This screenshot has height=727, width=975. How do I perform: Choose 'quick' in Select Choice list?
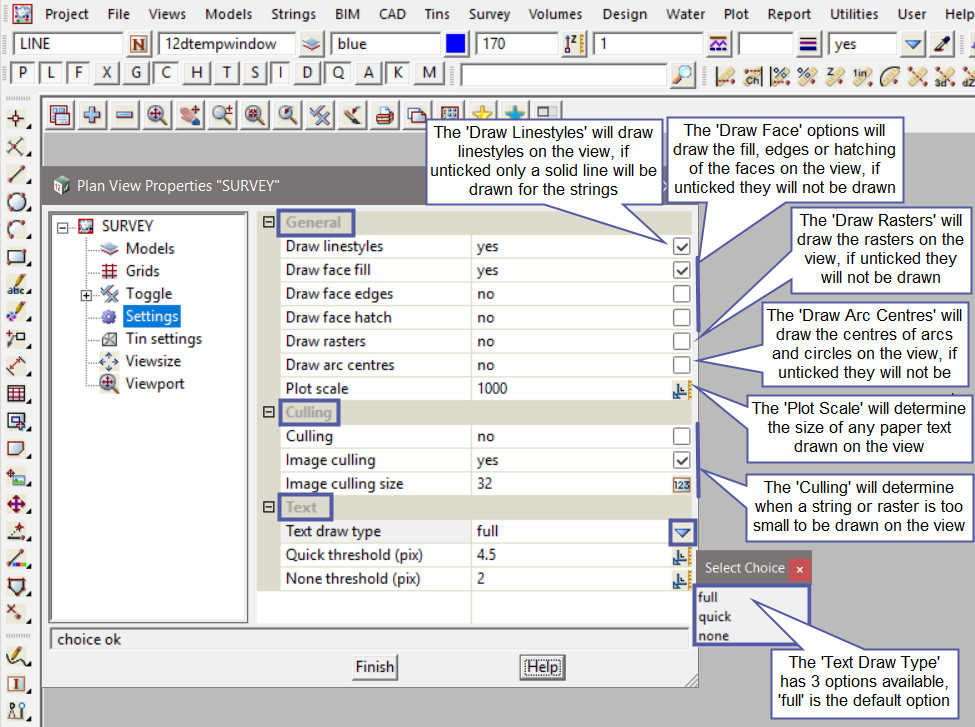click(x=715, y=617)
